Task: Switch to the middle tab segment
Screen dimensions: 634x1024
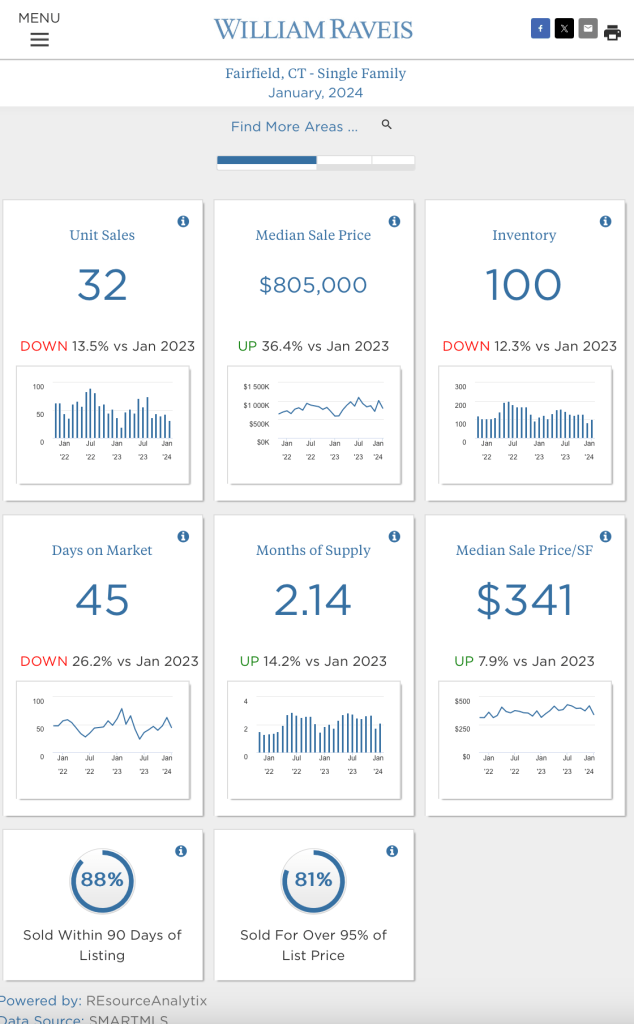Action: coord(343,160)
